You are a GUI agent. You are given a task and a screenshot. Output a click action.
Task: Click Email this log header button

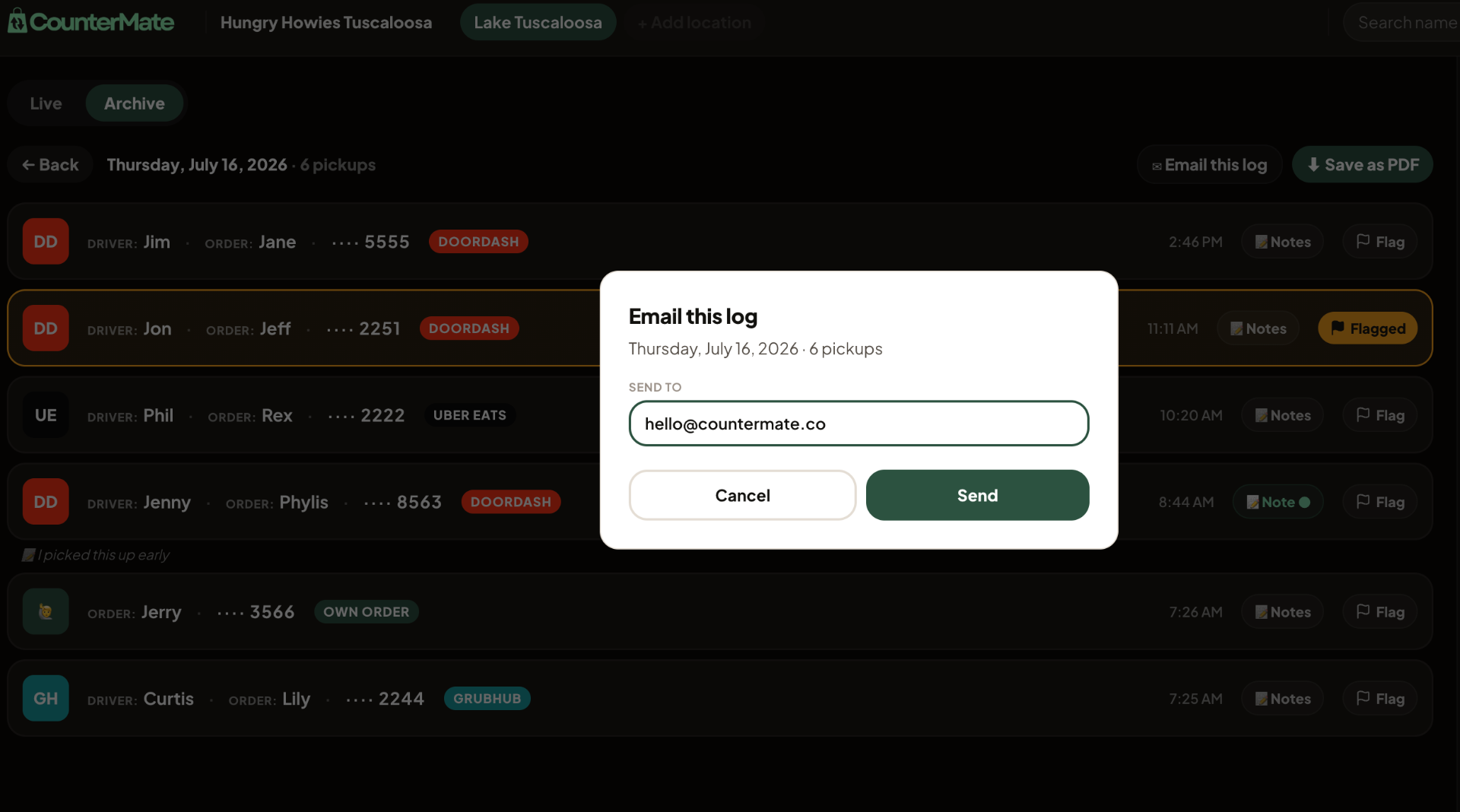(x=1209, y=165)
